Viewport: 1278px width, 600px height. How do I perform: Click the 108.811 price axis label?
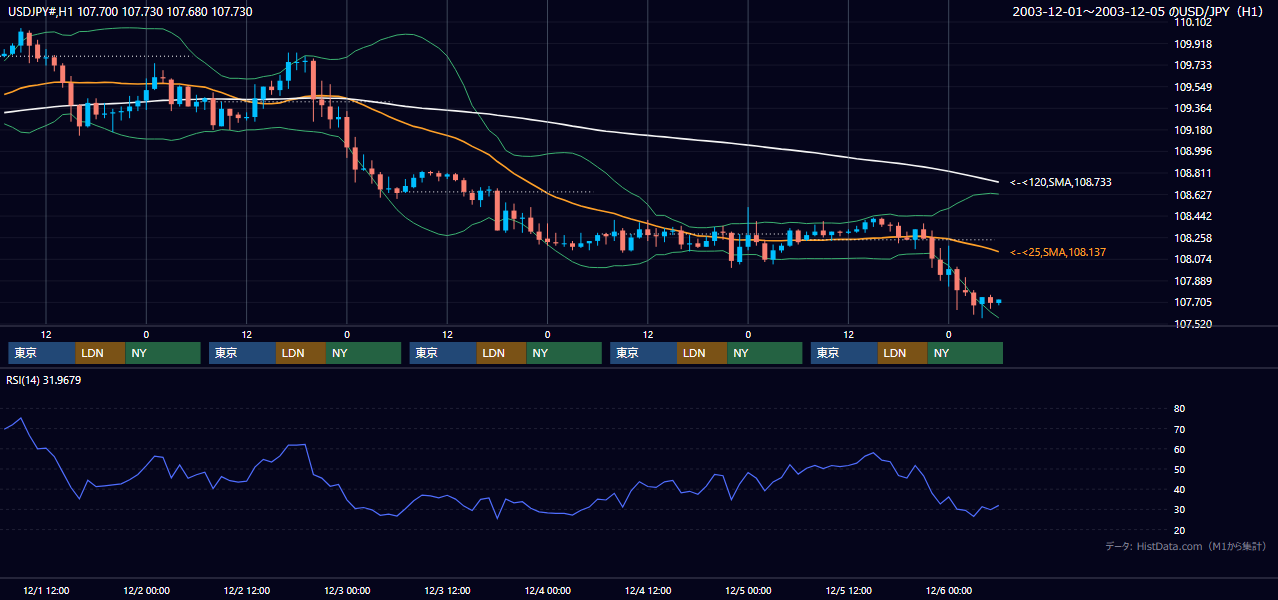(1192, 173)
